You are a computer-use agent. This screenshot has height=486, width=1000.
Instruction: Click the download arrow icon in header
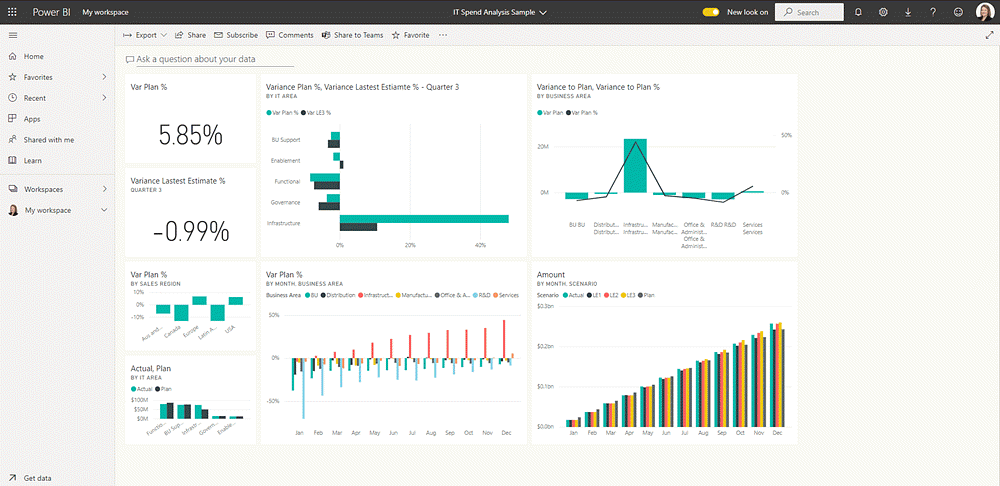(908, 12)
